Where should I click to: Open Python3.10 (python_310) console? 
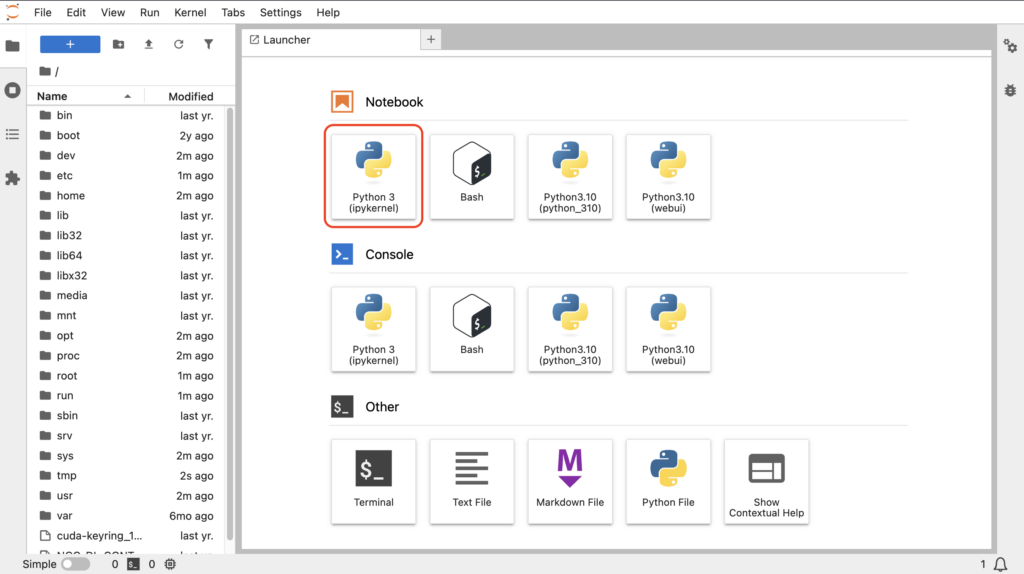[570, 329]
